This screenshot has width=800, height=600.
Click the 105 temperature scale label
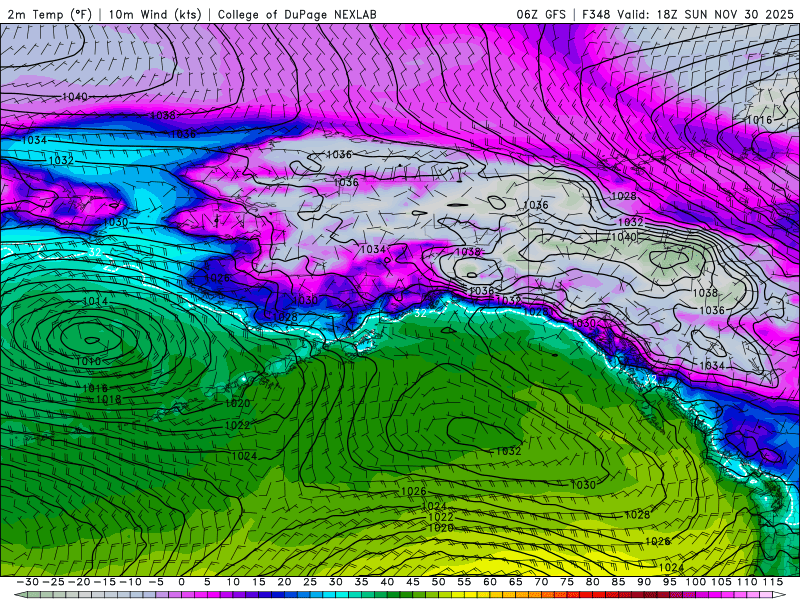click(x=721, y=582)
